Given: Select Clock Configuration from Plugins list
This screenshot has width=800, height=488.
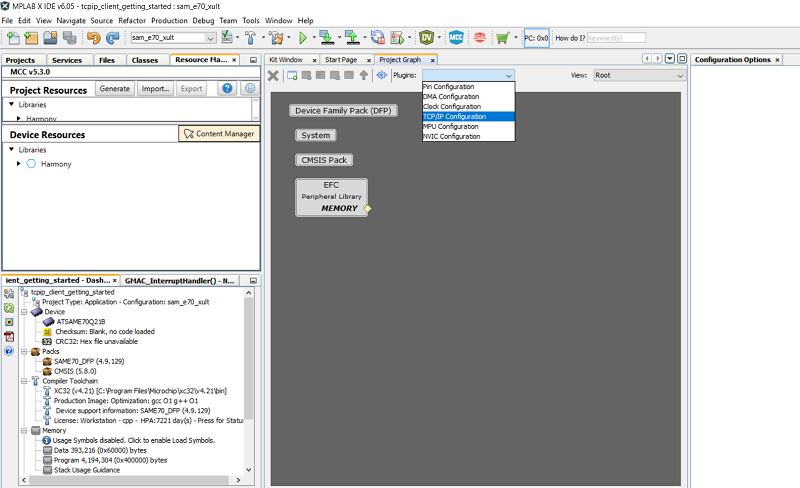Looking at the screenshot, I should tap(468, 107).
